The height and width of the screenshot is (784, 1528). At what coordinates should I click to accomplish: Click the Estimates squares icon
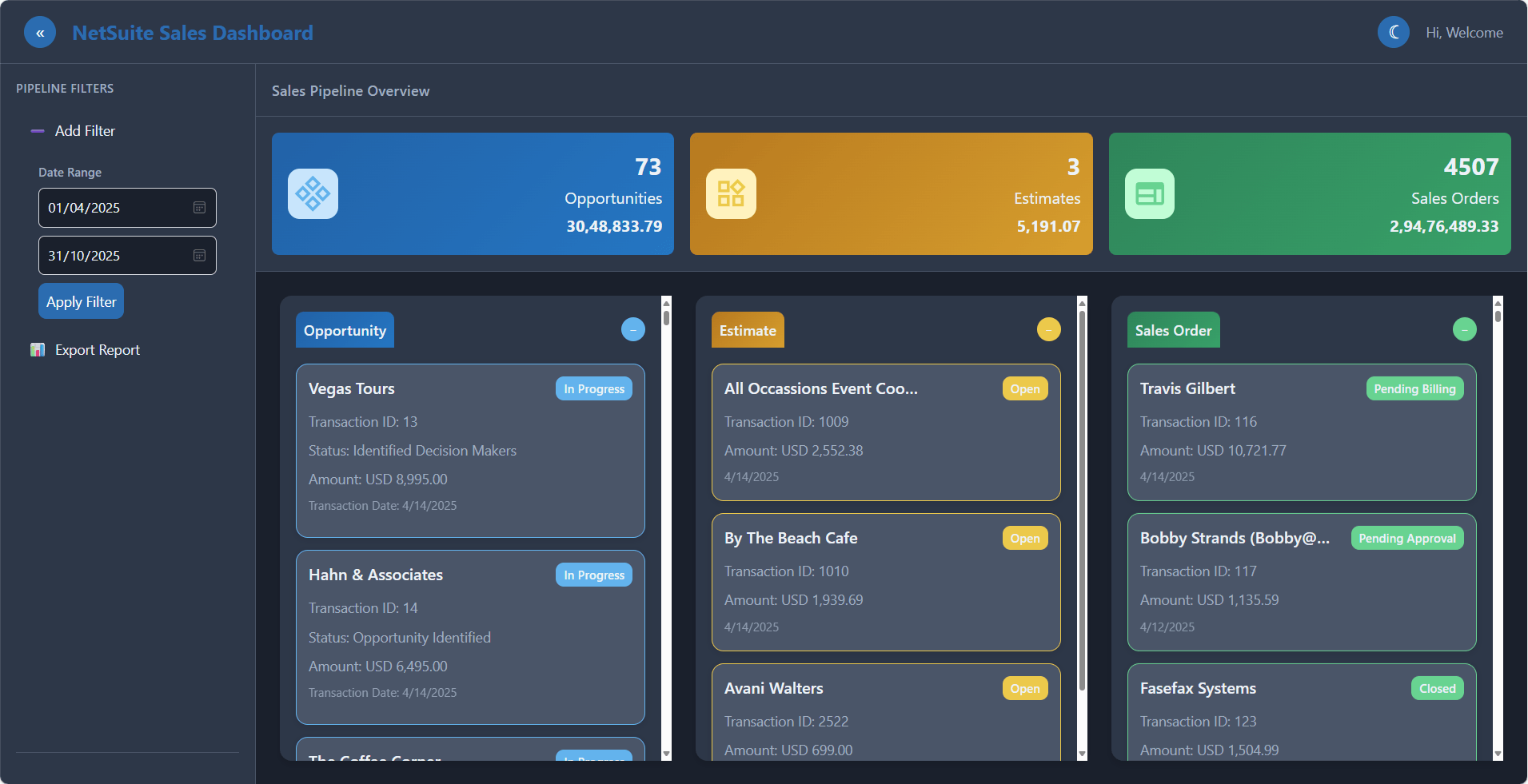tap(731, 193)
